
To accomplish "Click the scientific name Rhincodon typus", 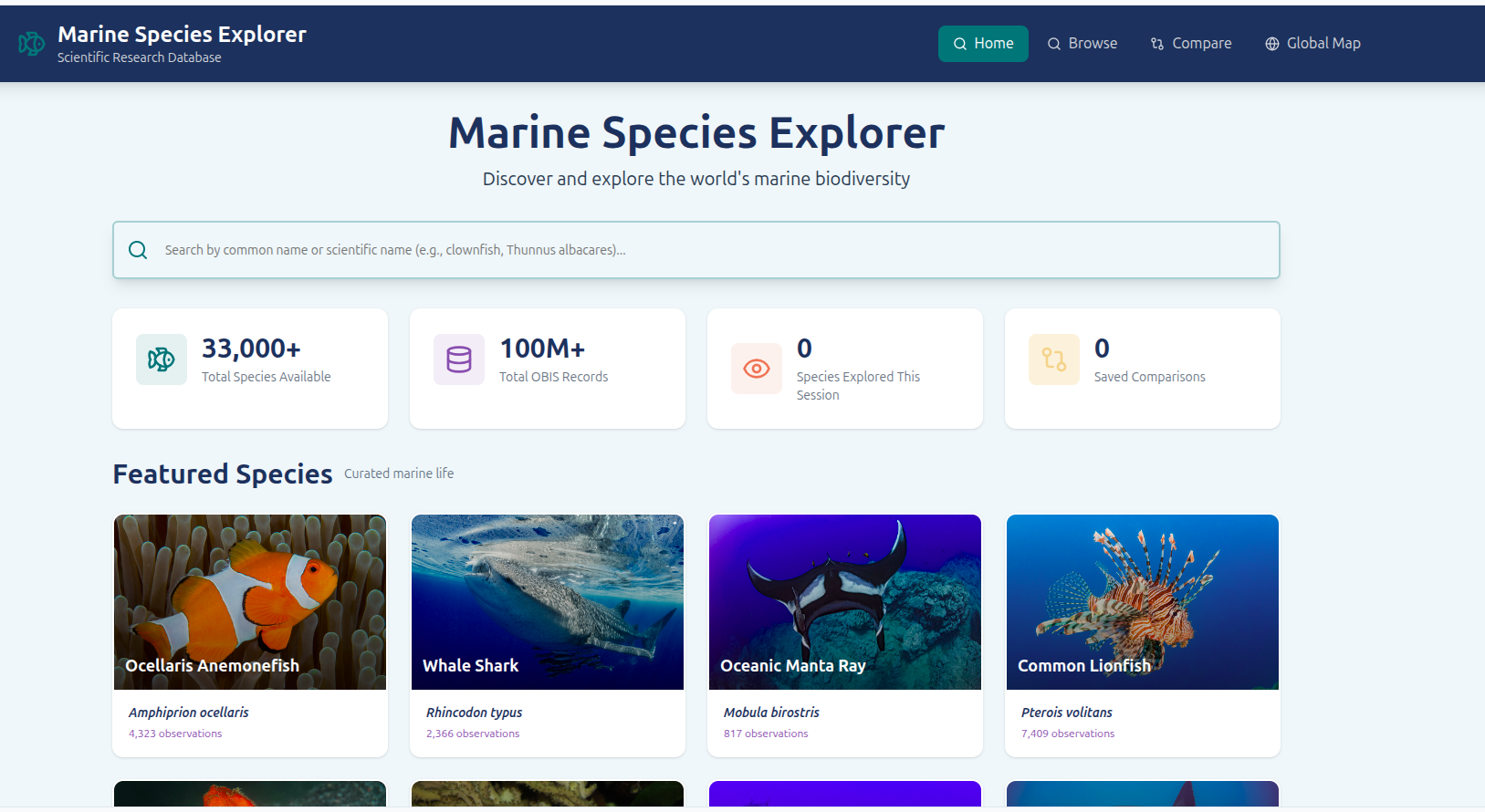I will 475,713.
